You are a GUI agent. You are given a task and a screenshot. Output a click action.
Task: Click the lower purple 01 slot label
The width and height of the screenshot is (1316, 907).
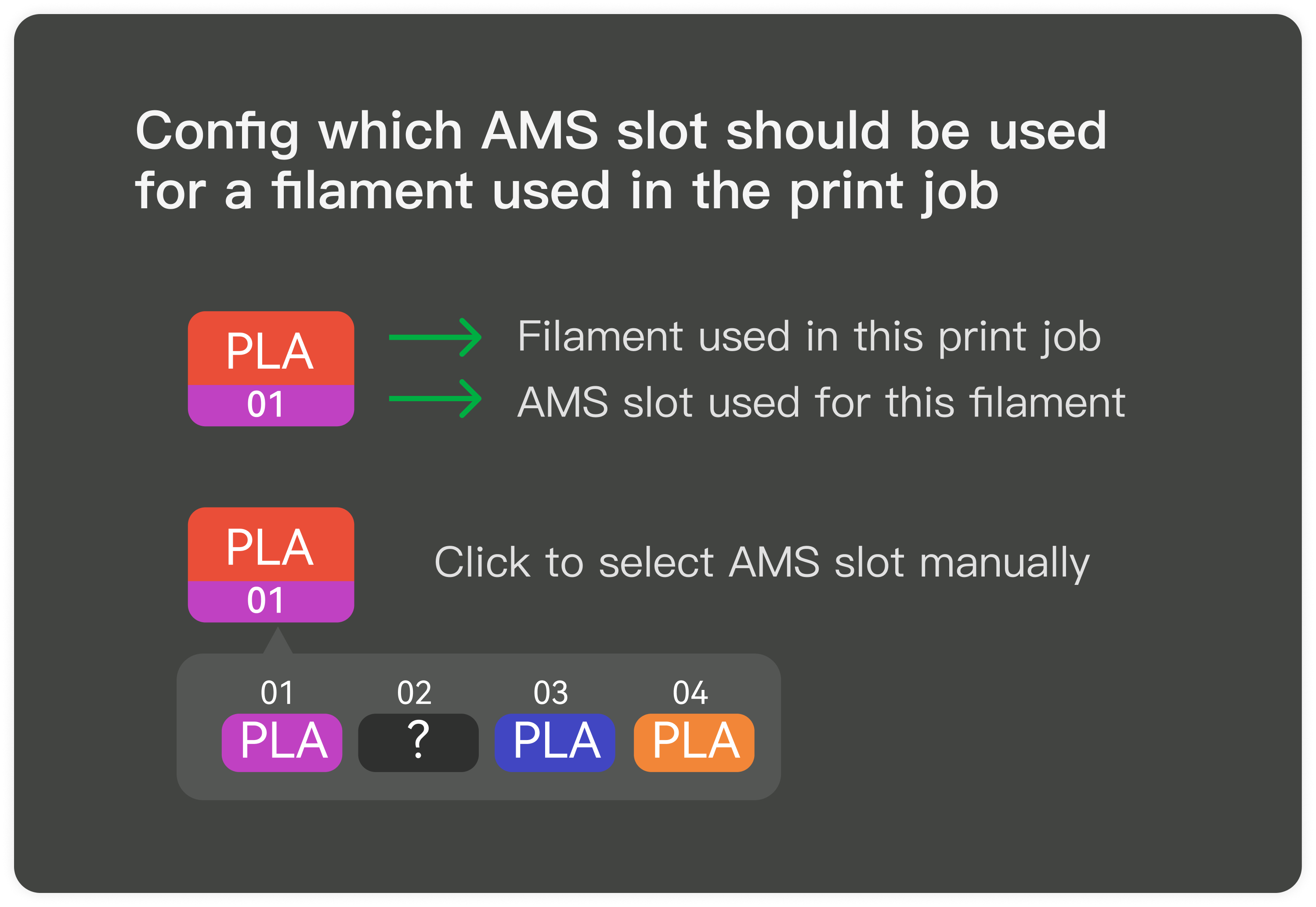click(271, 602)
